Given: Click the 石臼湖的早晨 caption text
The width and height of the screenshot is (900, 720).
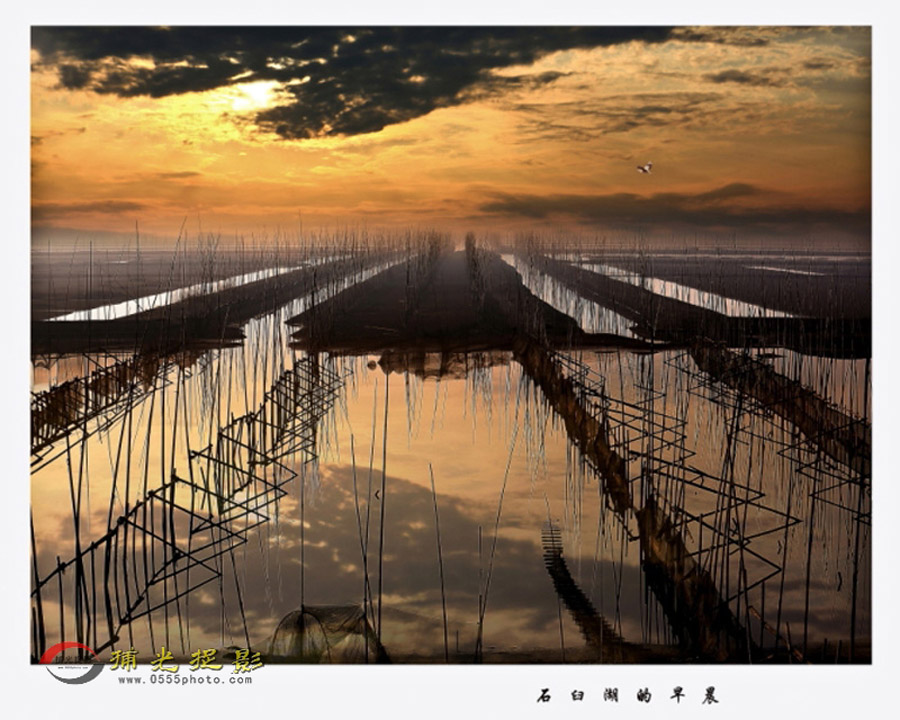Looking at the screenshot, I should pos(627,695).
